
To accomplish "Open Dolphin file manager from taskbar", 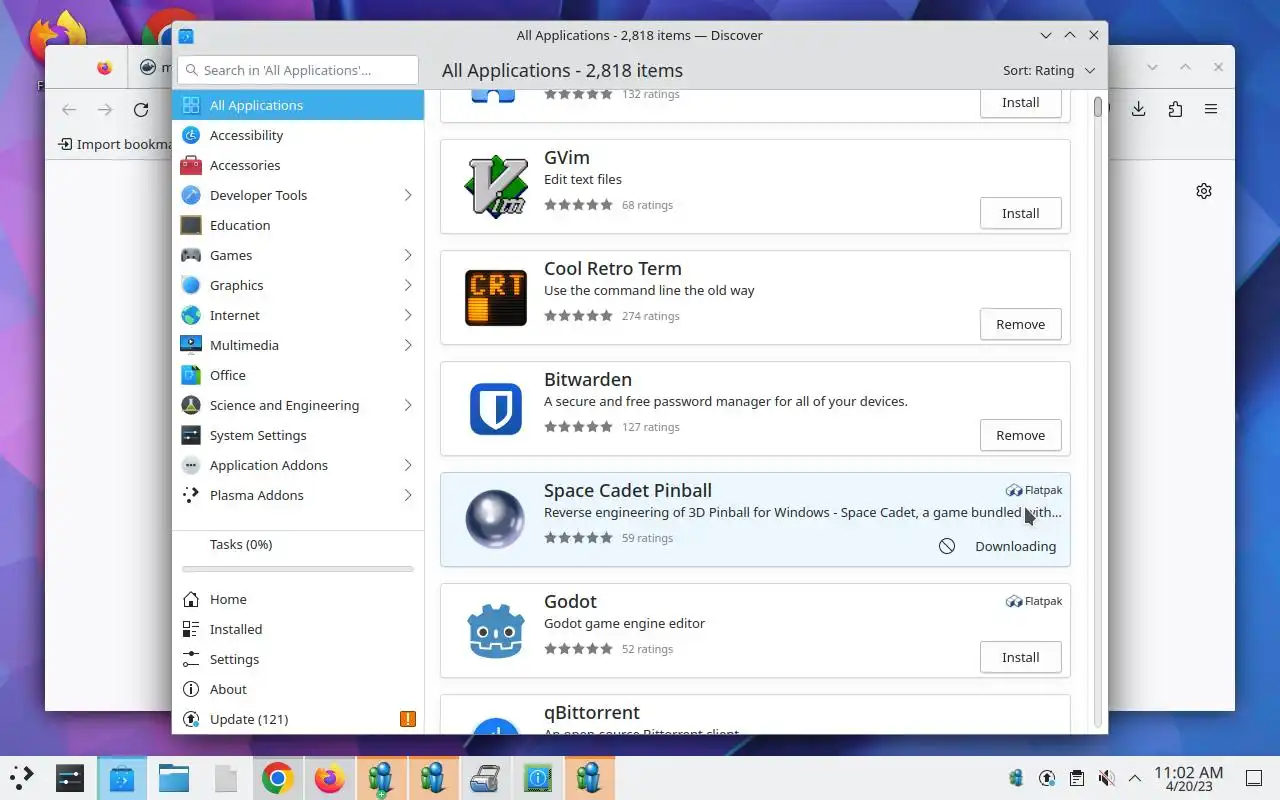I will tap(173, 777).
